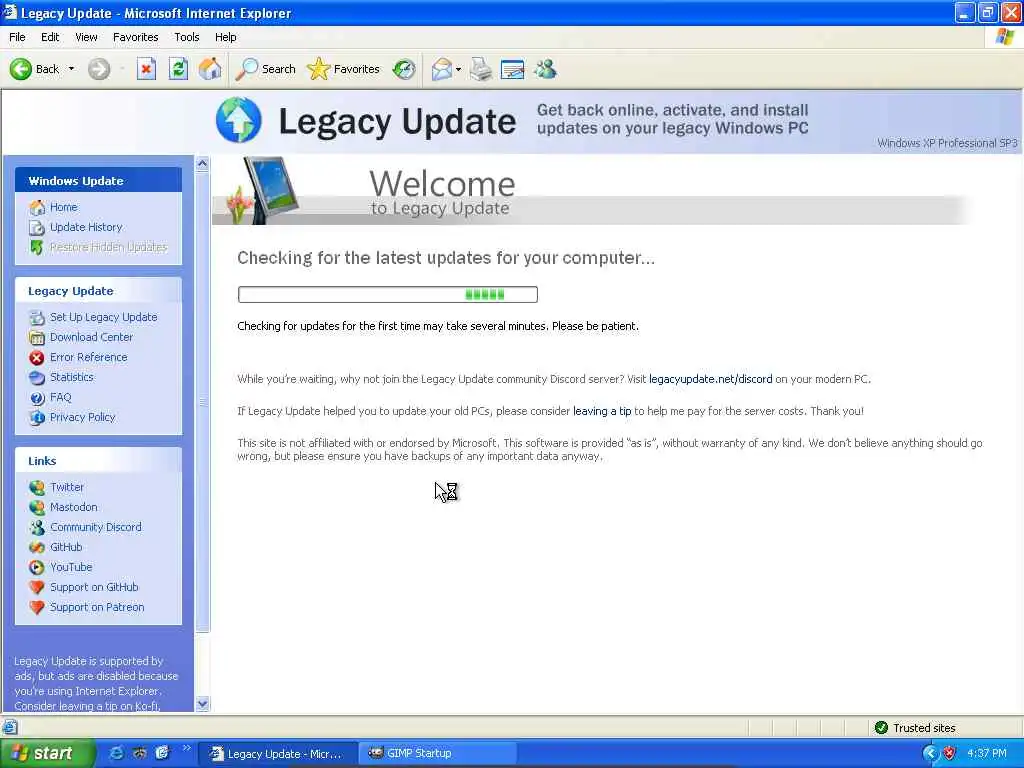The image size is (1024, 768).
Task: Switch to GIMP Startup taskbar button
Action: [x=438, y=753]
